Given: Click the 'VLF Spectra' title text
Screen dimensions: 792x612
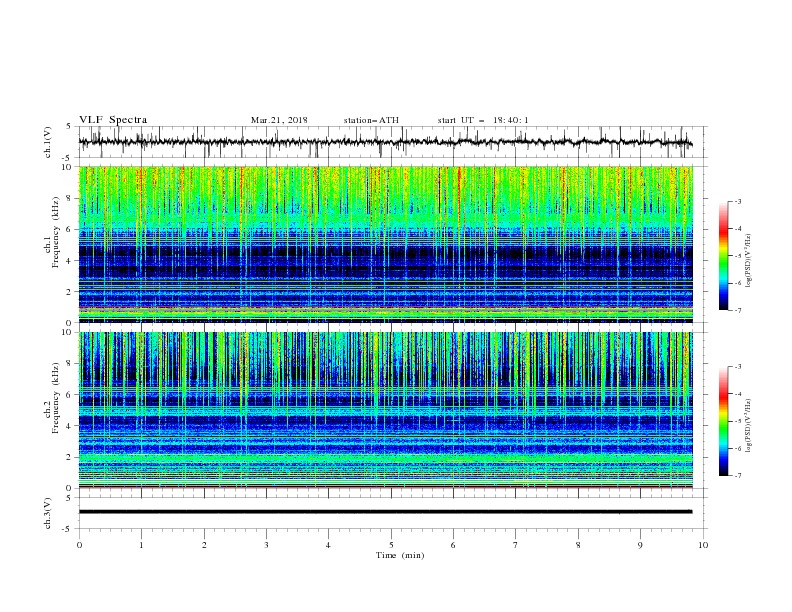Looking at the screenshot, I should click(x=113, y=120).
